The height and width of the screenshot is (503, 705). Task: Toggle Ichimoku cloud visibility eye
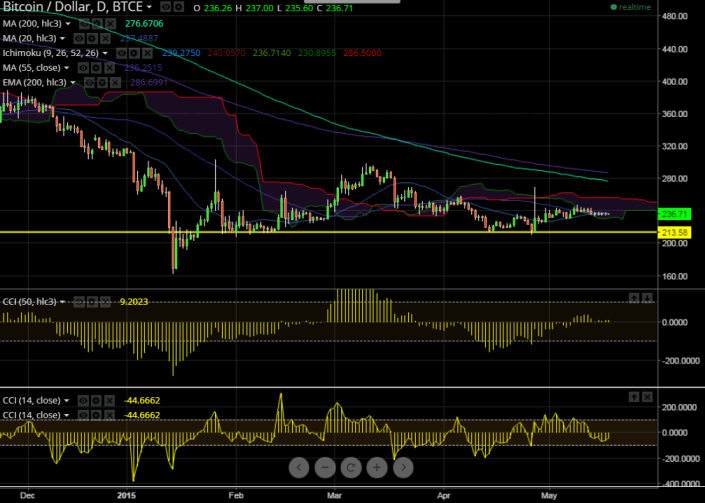point(121,53)
